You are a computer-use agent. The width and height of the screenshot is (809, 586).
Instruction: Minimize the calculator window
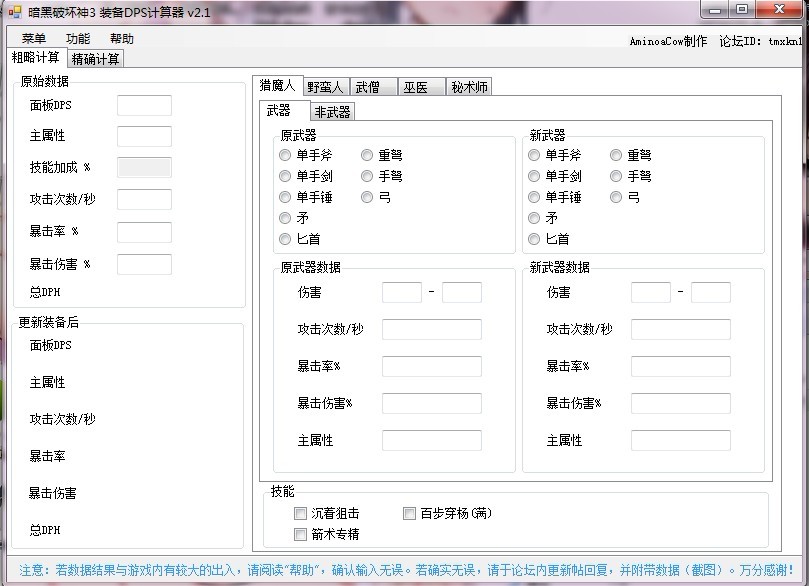714,9
